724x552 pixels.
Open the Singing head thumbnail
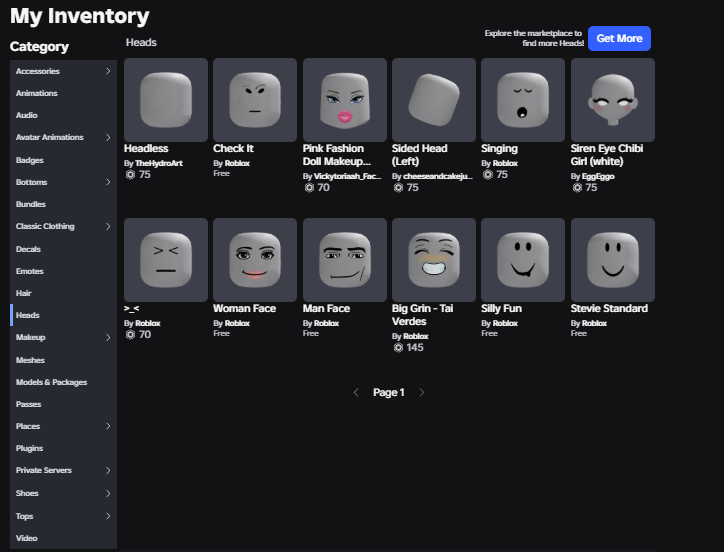click(523, 100)
